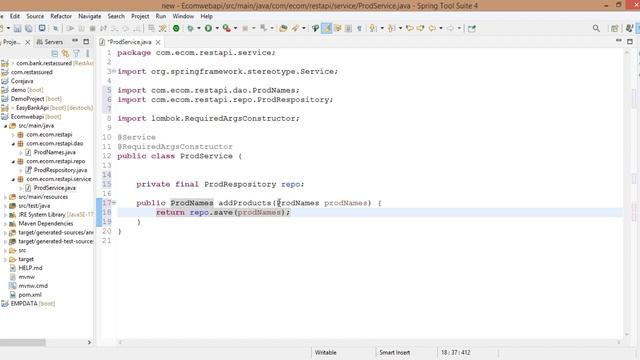Click the Save toolbar icon
Image resolution: width=640 pixels, height=360 pixels.
click(18, 28)
